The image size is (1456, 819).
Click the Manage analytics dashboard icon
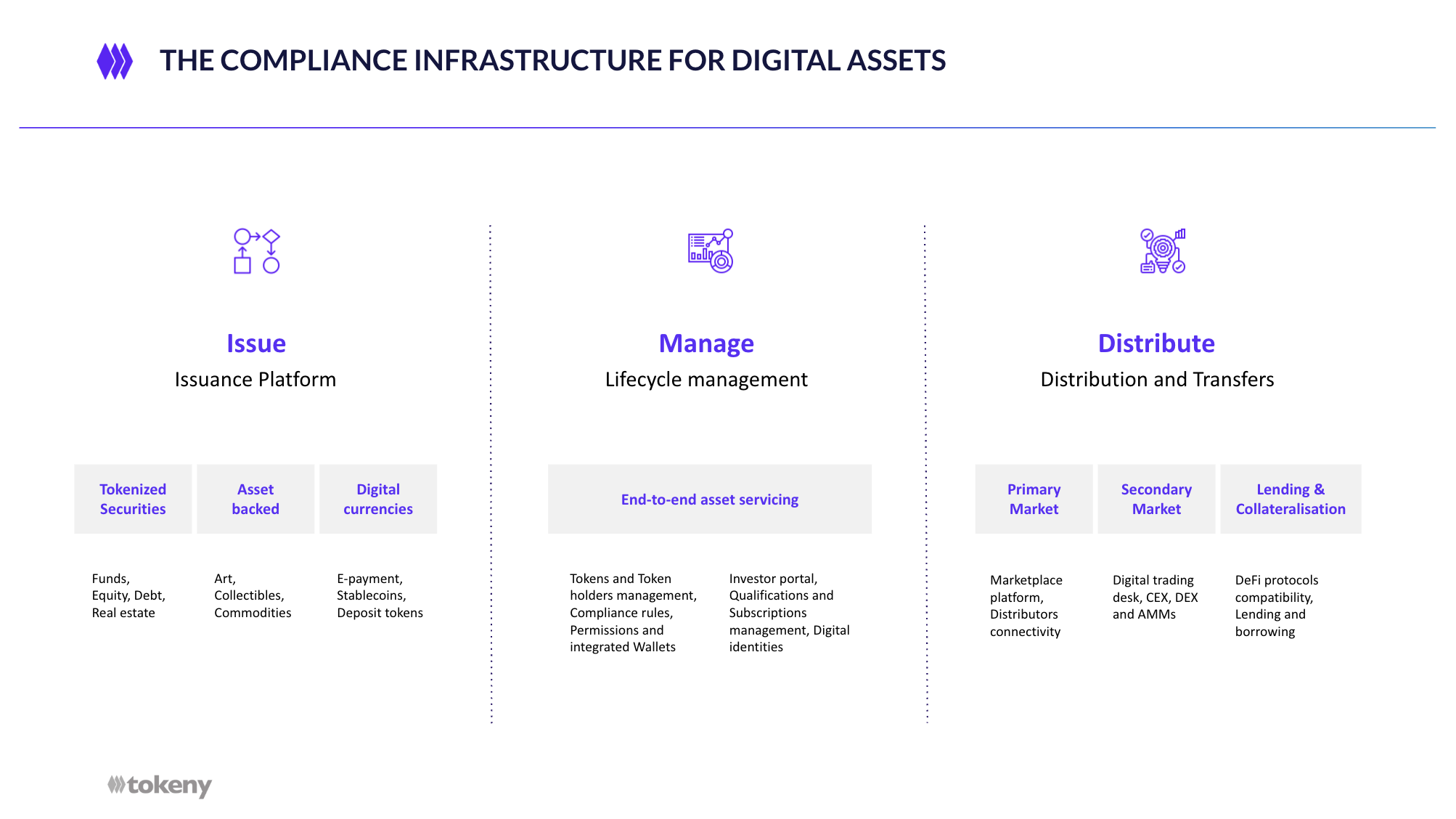coord(710,251)
